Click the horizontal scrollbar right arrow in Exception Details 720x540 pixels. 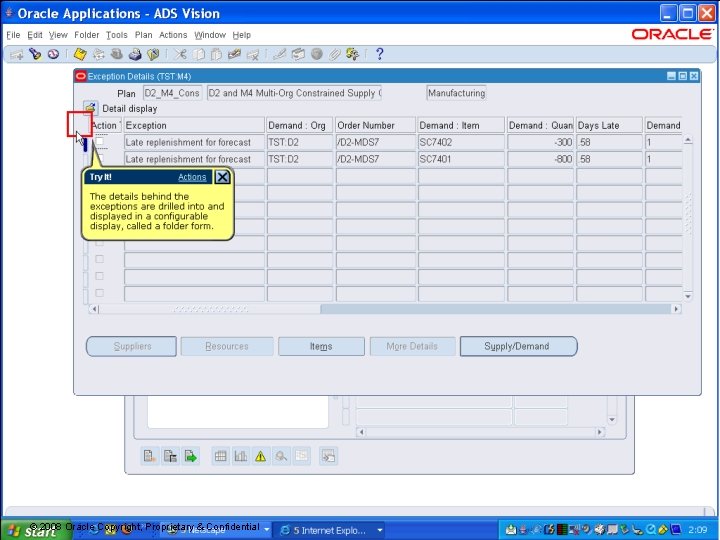pyautogui.click(x=676, y=309)
